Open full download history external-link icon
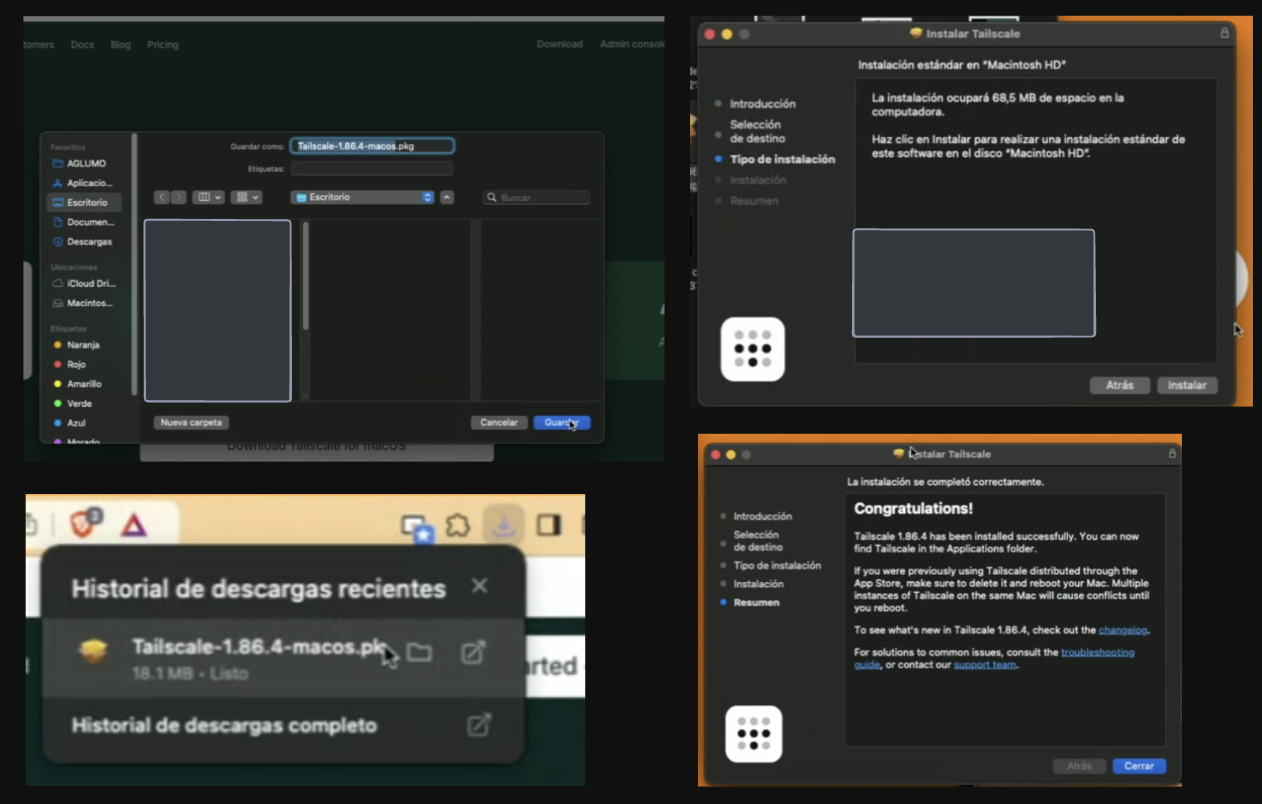This screenshot has width=1262, height=804. [x=479, y=725]
